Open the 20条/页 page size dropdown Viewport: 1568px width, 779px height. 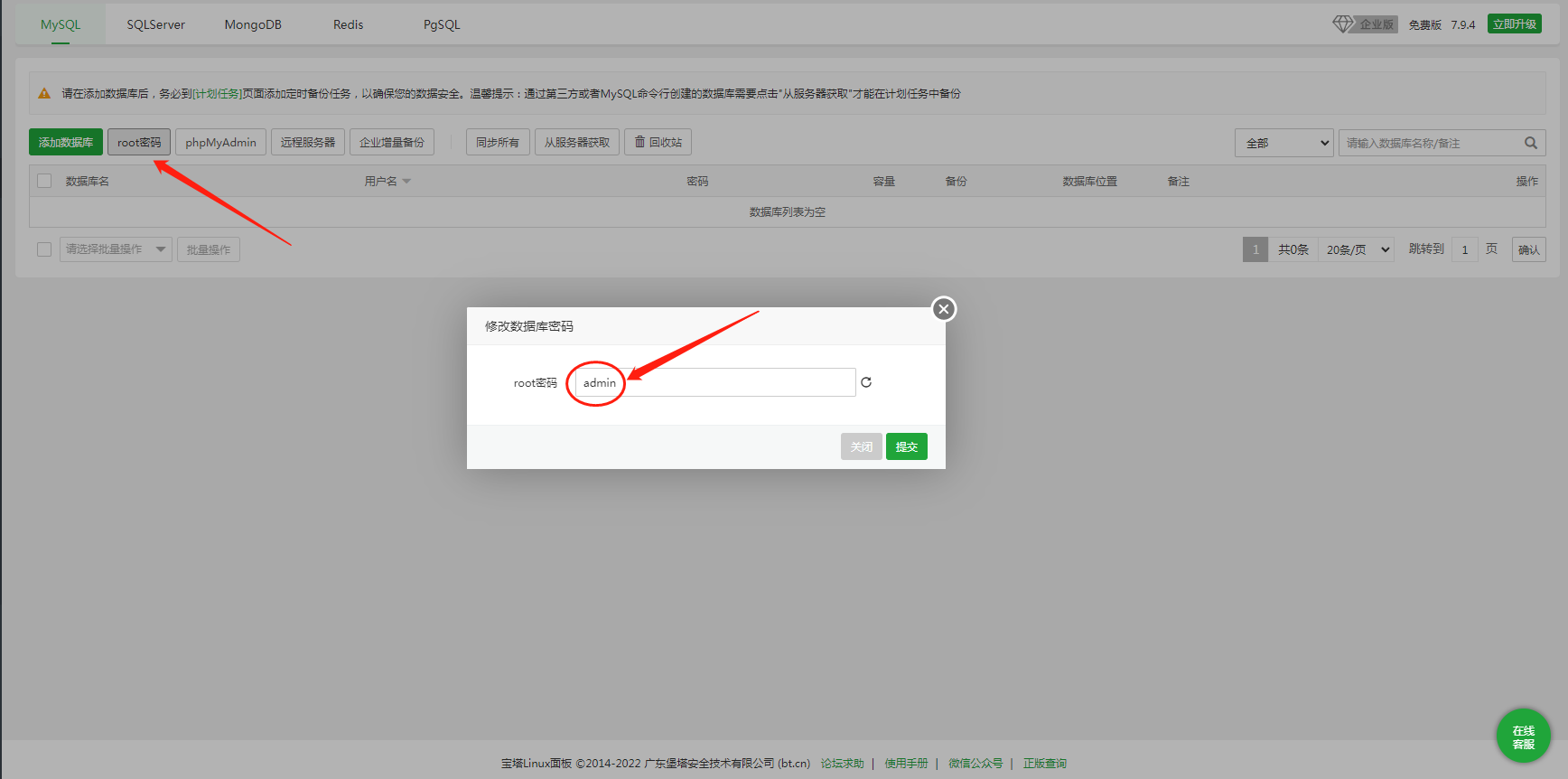(1356, 249)
